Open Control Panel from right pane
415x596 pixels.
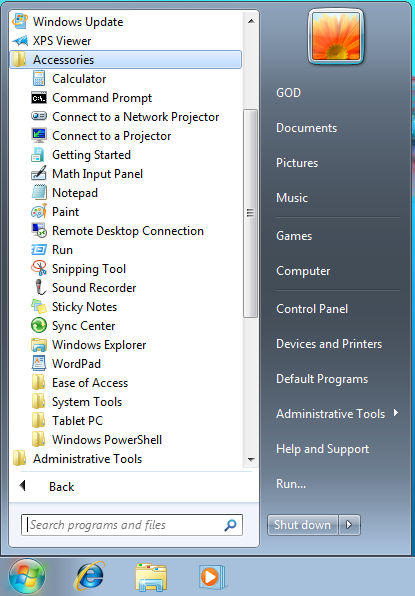(312, 309)
